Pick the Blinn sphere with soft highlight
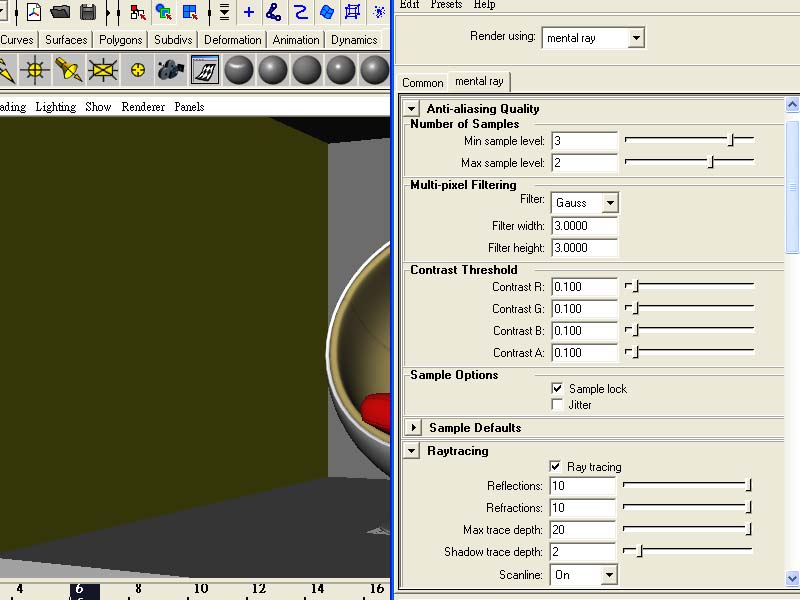This screenshot has height=600, width=800. pos(273,70)
